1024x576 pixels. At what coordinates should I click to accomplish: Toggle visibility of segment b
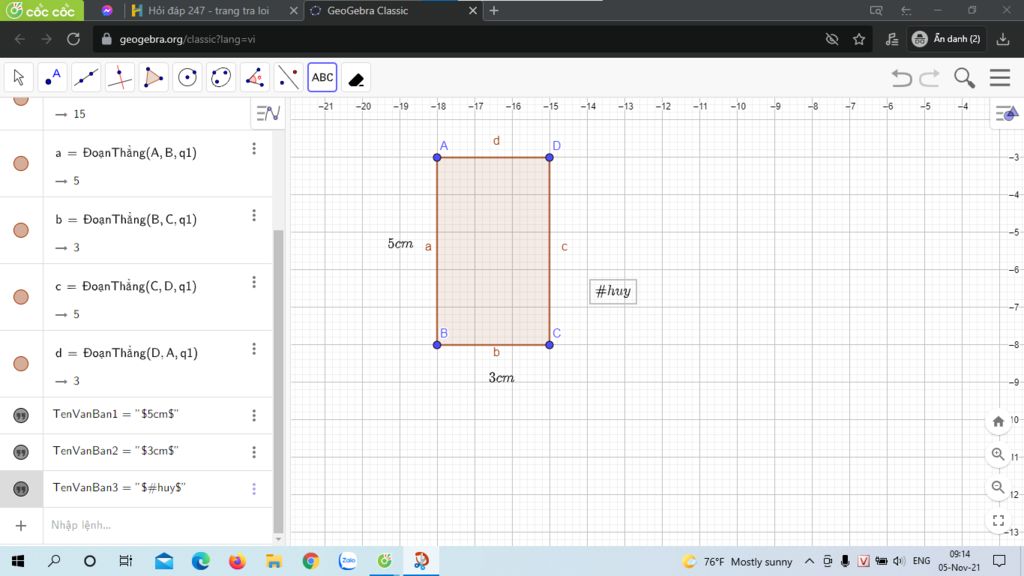pyautogui.click(x=21, y=230)
